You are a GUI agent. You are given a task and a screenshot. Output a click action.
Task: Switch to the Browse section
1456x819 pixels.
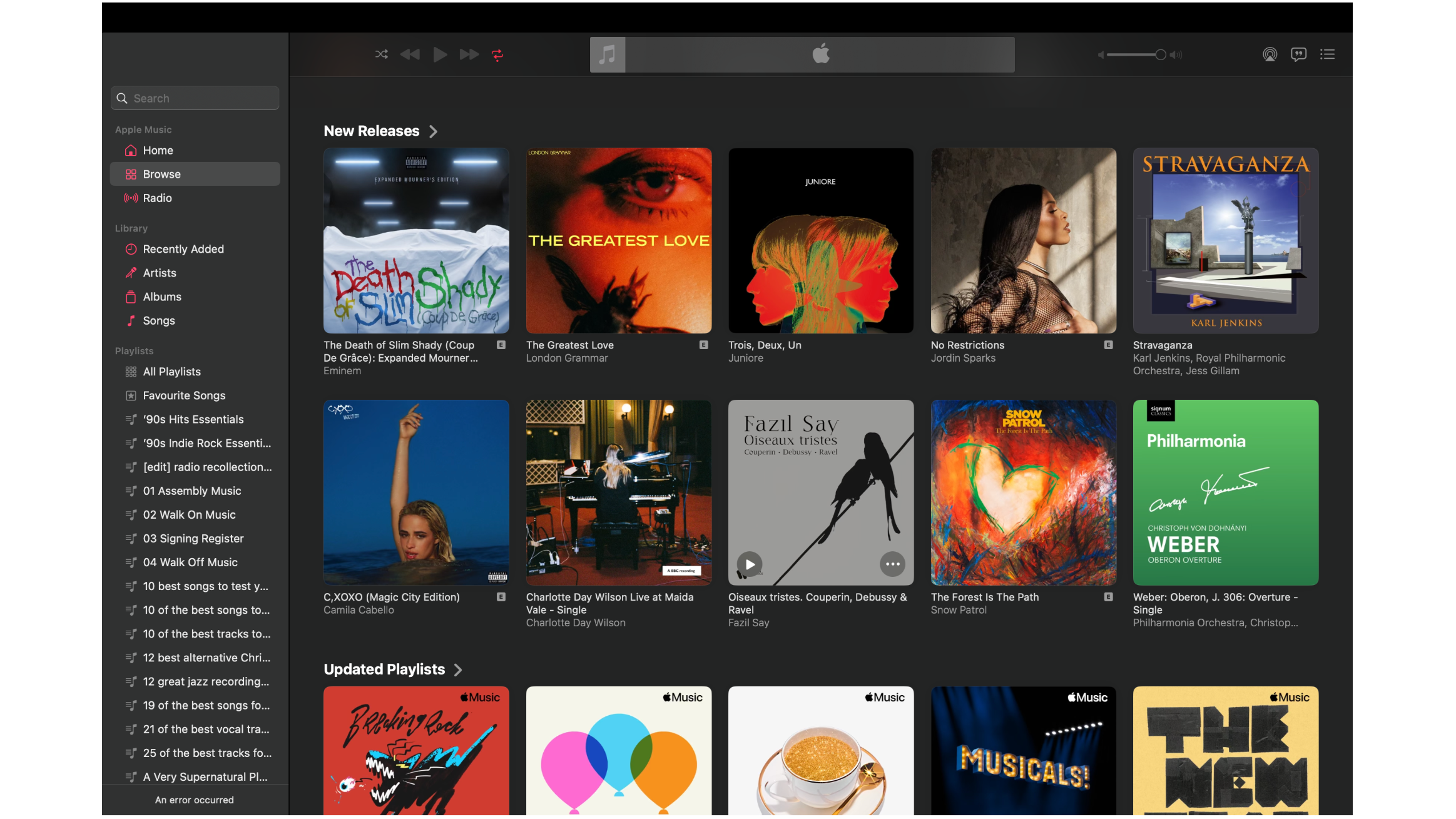click(161, 174)
